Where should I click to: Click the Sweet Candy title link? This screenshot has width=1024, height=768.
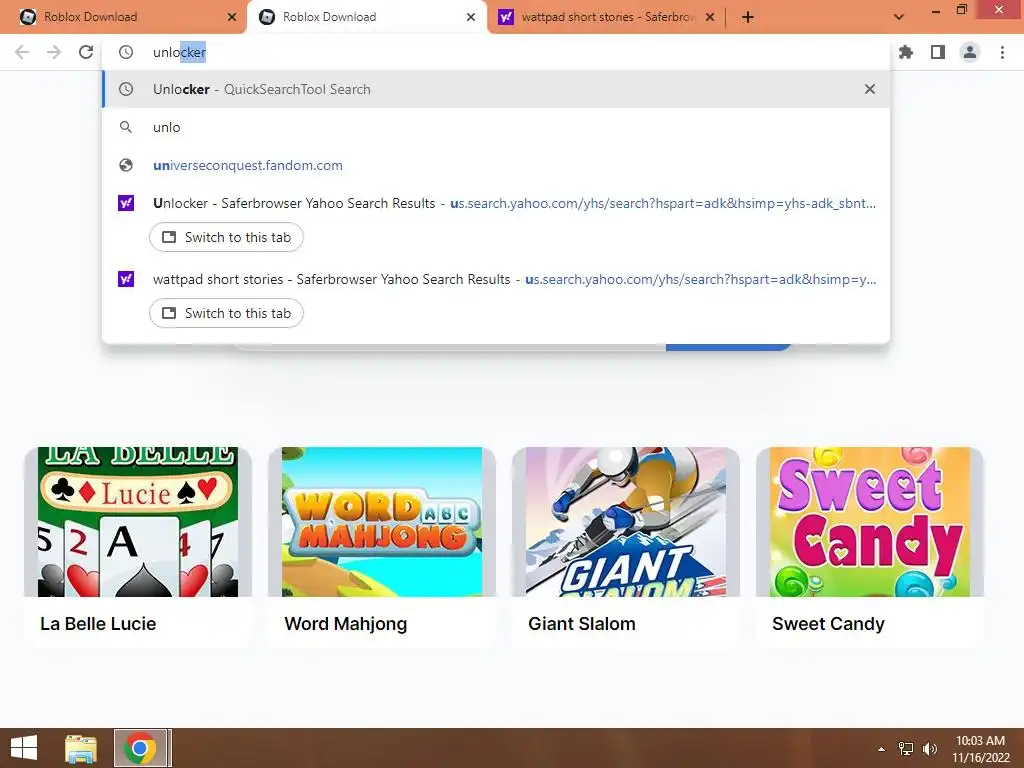pos(828,624)
